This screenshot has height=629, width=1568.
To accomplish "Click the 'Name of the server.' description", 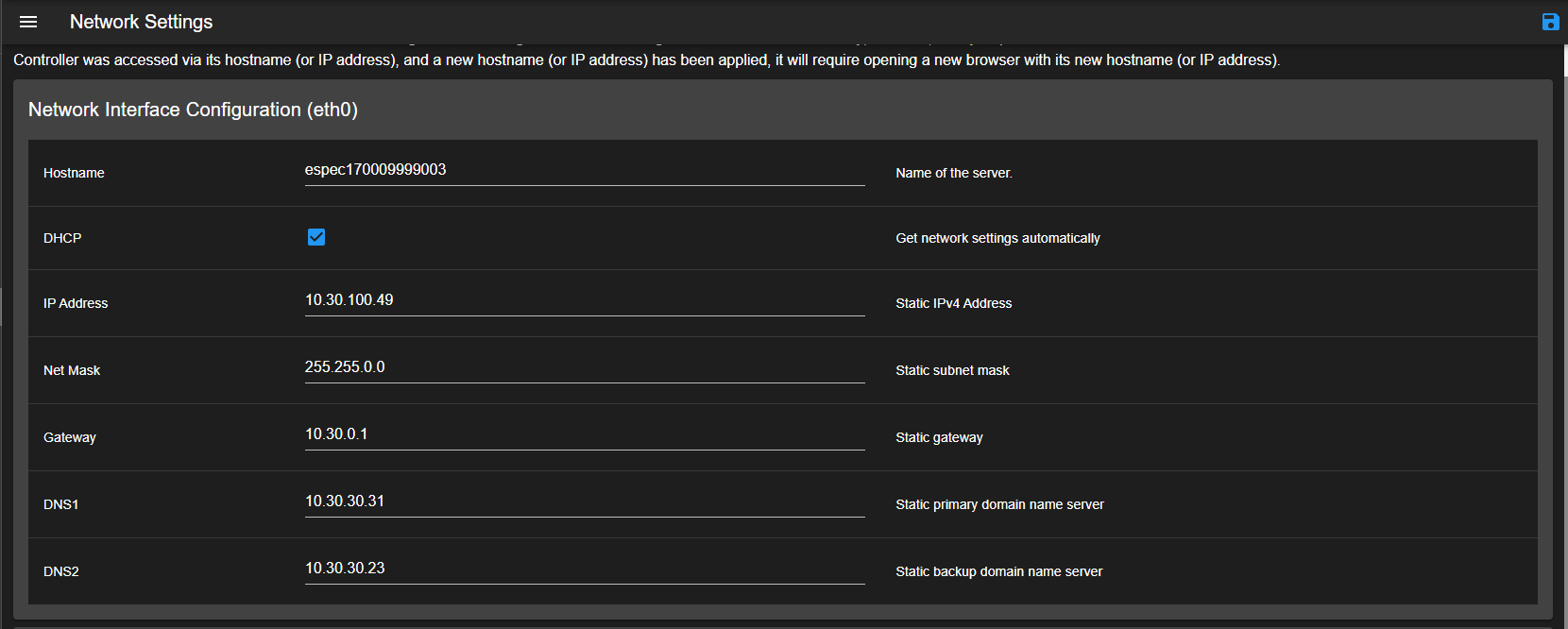I will pos(954,173).
